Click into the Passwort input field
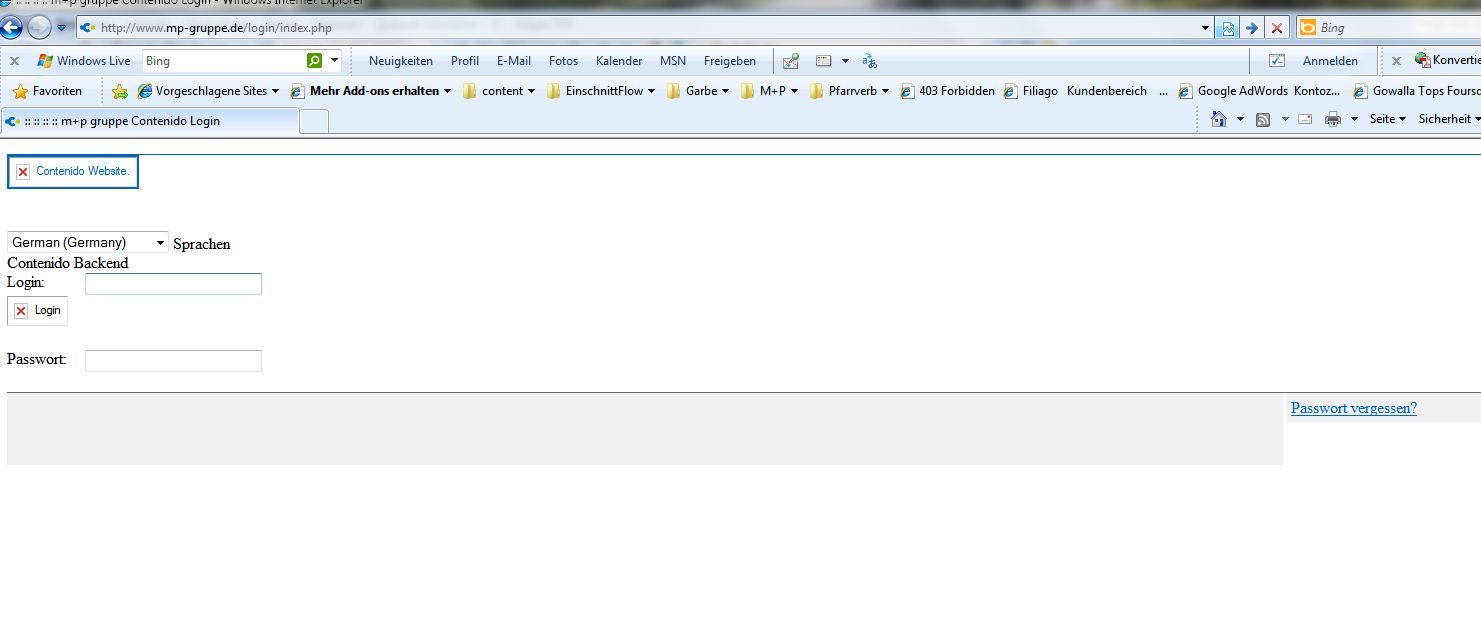This screenshot has width=1481, height=621. click(173, 361)
